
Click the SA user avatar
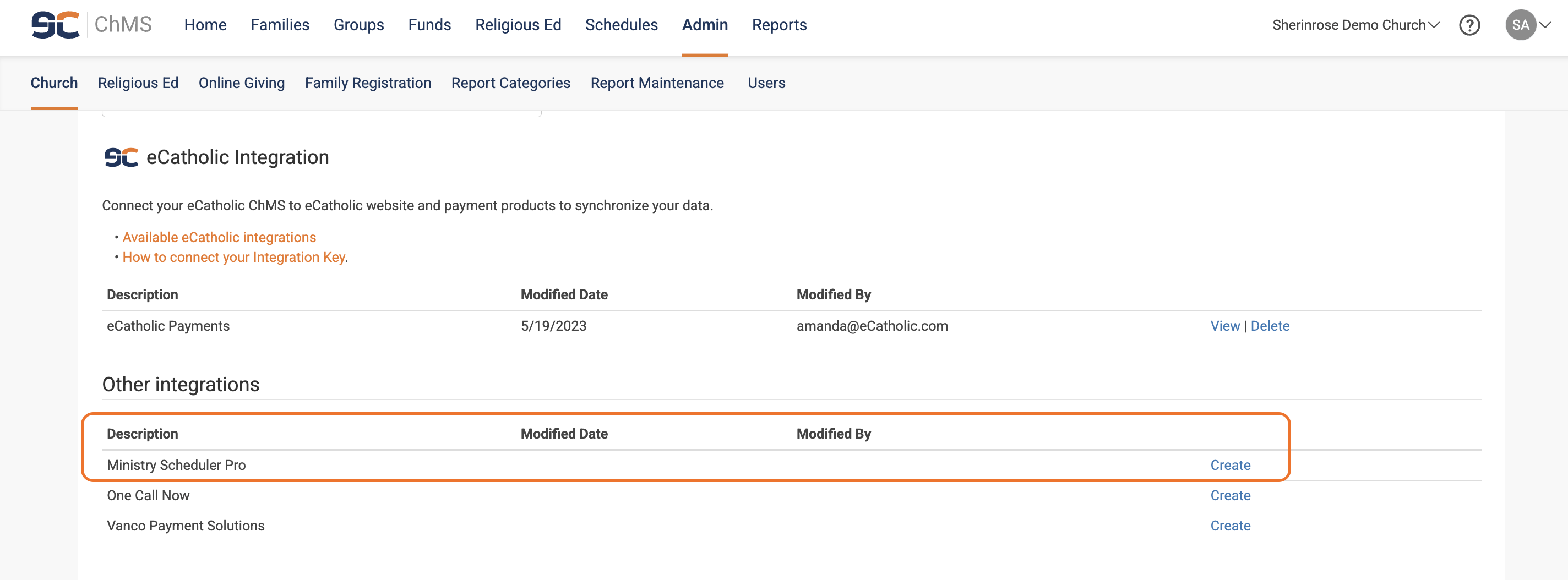(1520, 25)
